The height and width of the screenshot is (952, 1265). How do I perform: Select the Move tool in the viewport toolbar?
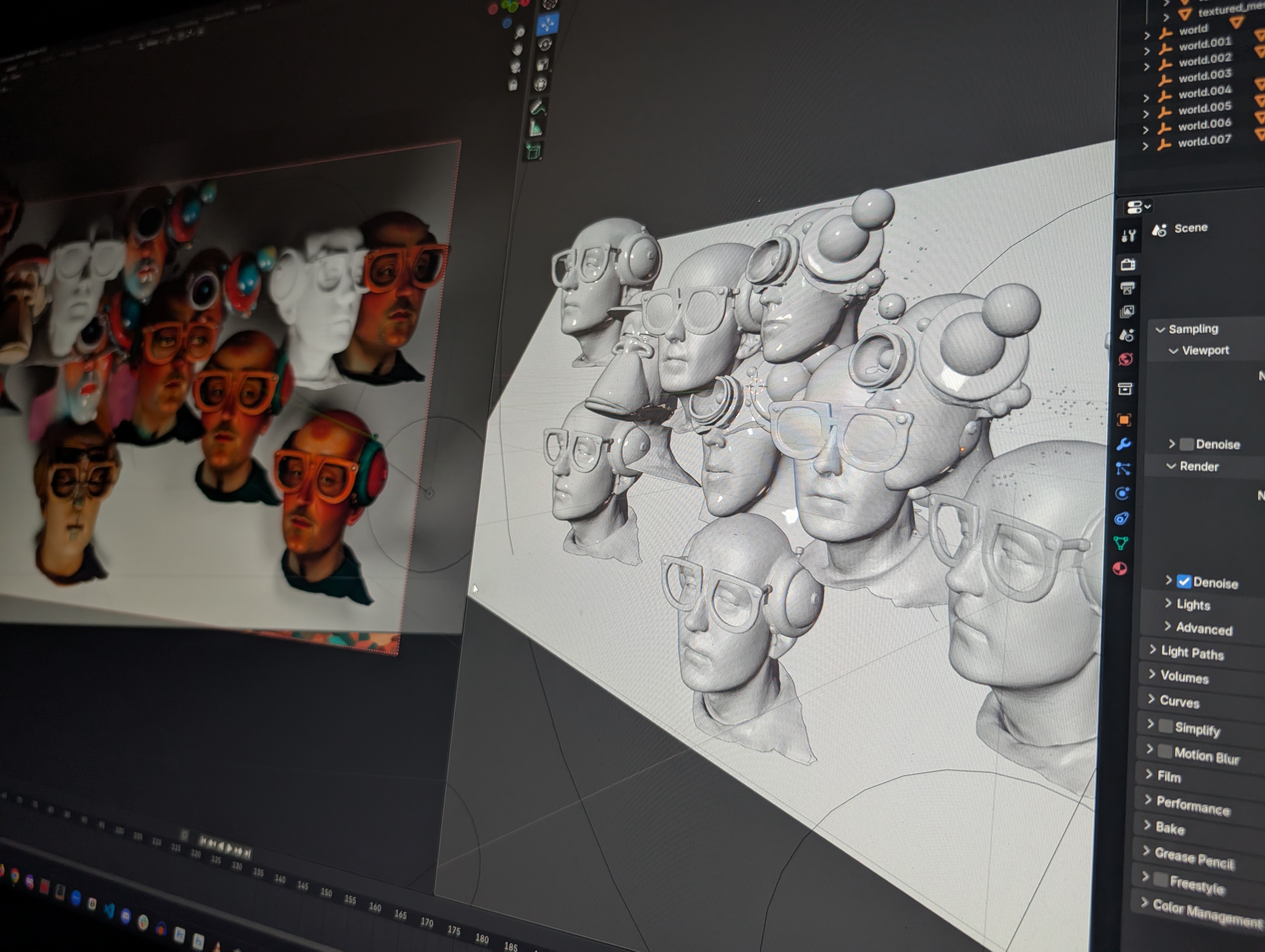pos(547,24)
